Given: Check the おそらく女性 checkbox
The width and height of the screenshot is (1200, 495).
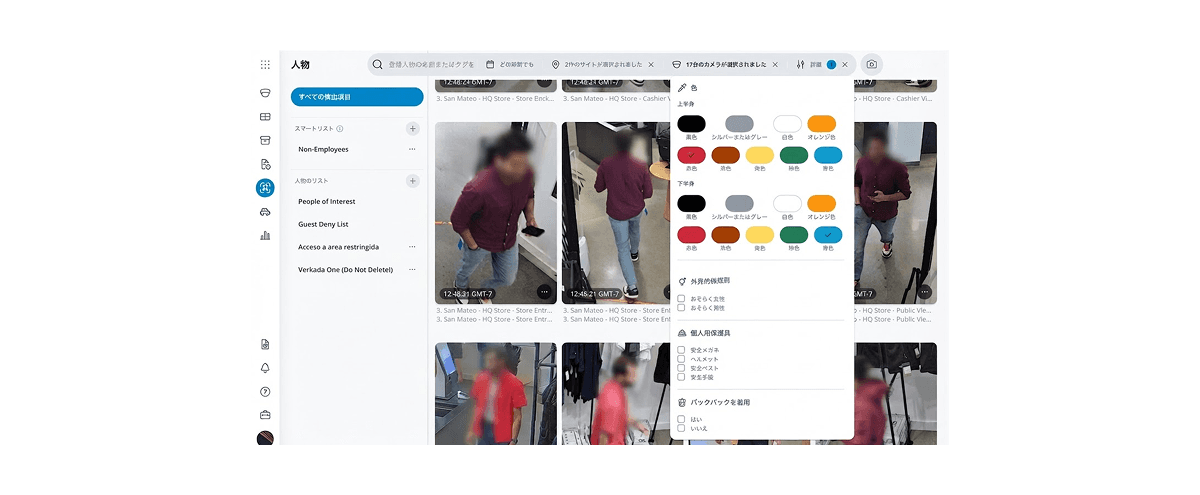Looking at the screenshot, I should click(681, 298).
